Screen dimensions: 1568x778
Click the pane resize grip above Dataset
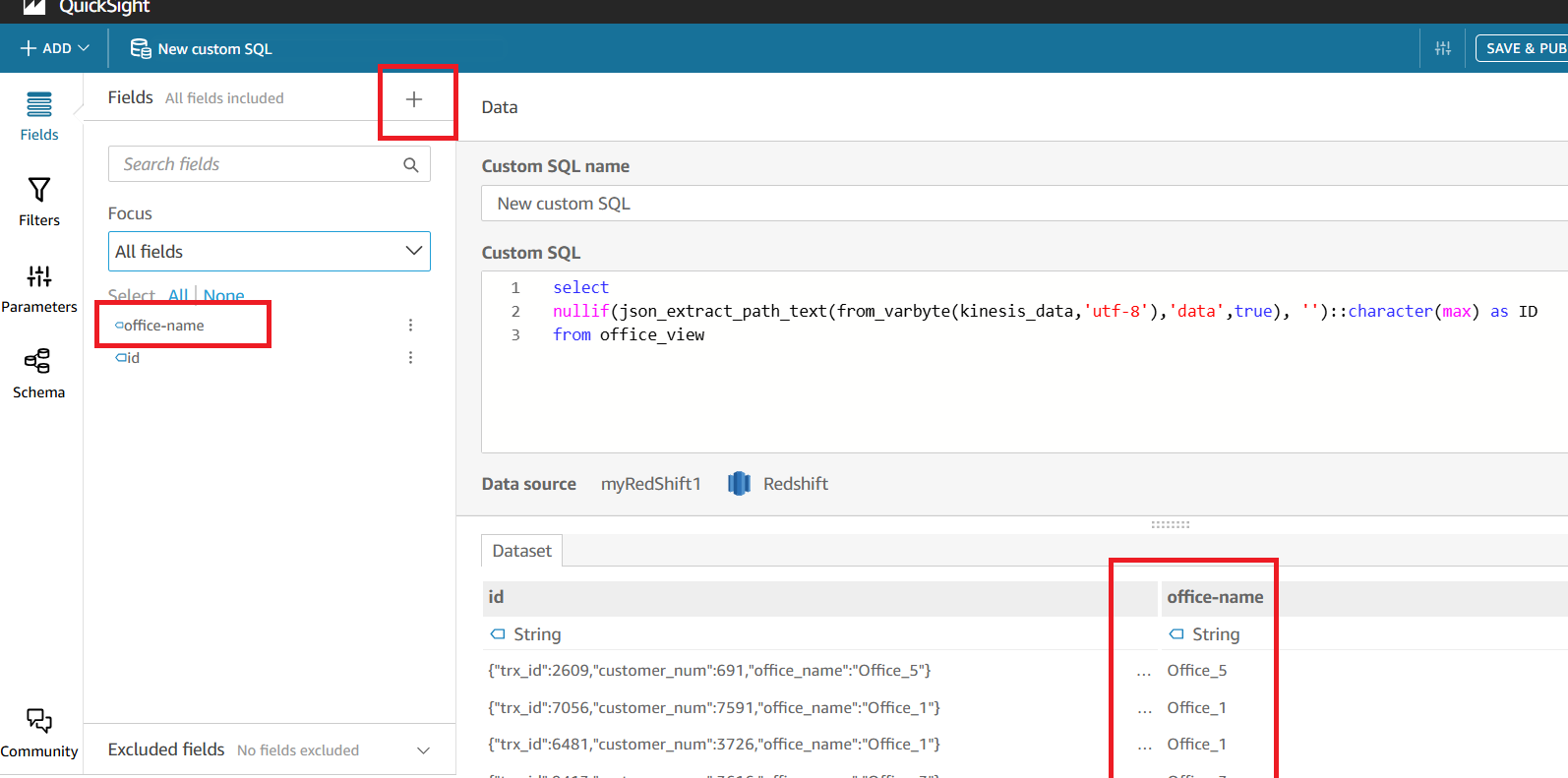coord(1171,525)
